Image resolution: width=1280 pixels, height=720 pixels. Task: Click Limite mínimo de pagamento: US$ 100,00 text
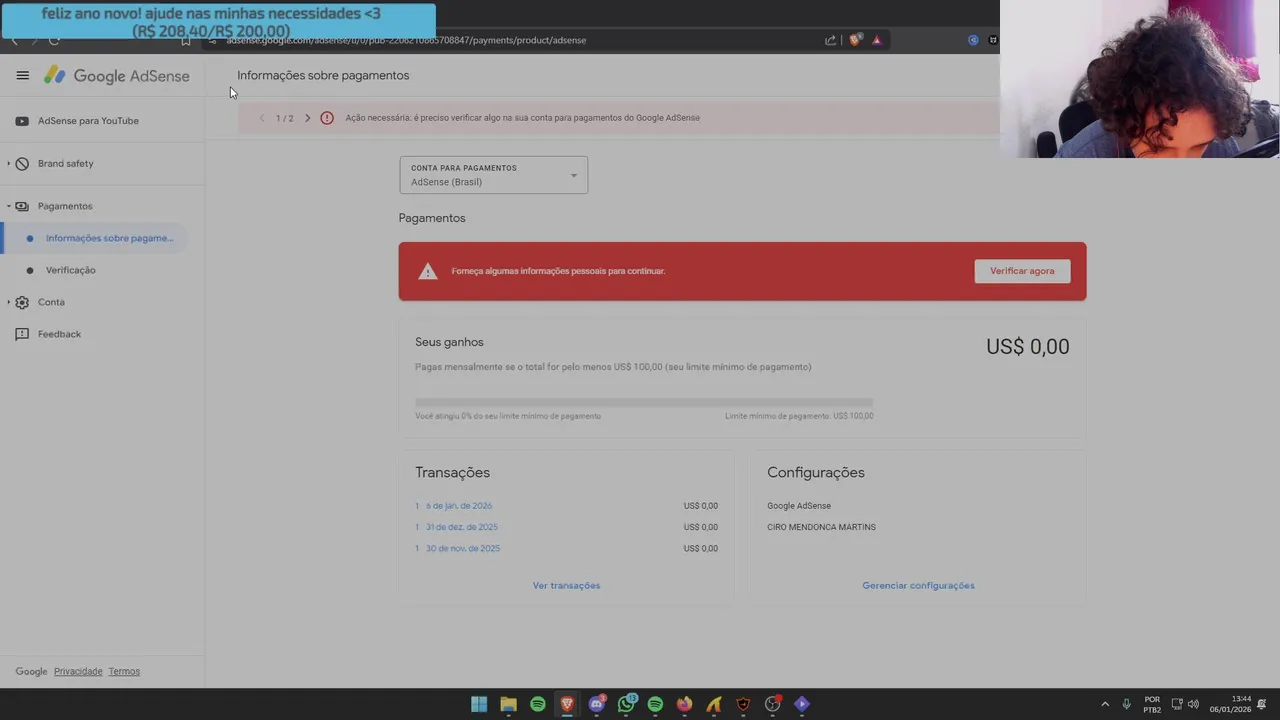pos(799,416)
